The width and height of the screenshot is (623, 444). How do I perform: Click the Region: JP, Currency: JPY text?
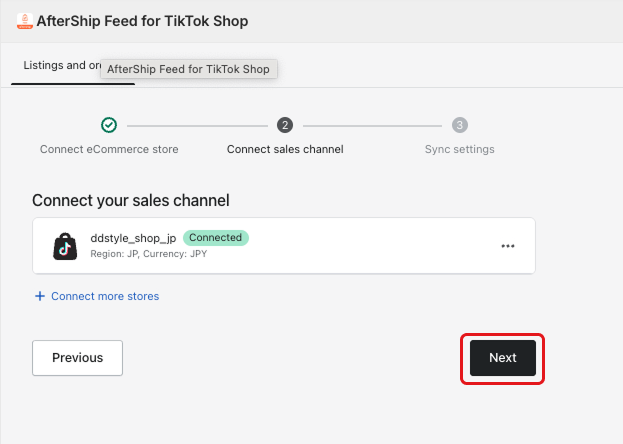(149, 254)
